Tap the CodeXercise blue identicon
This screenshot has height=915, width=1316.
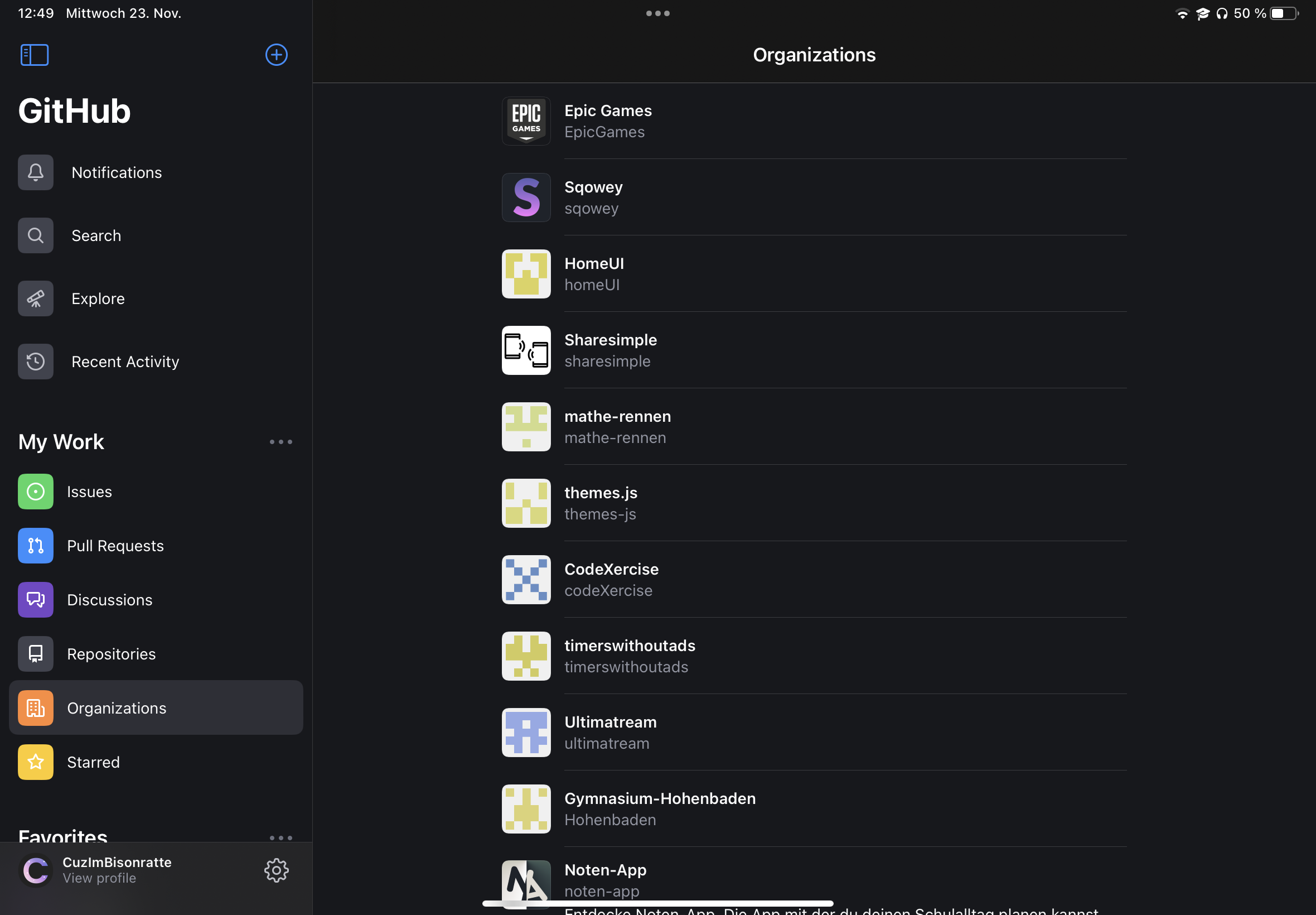point(526,580)
